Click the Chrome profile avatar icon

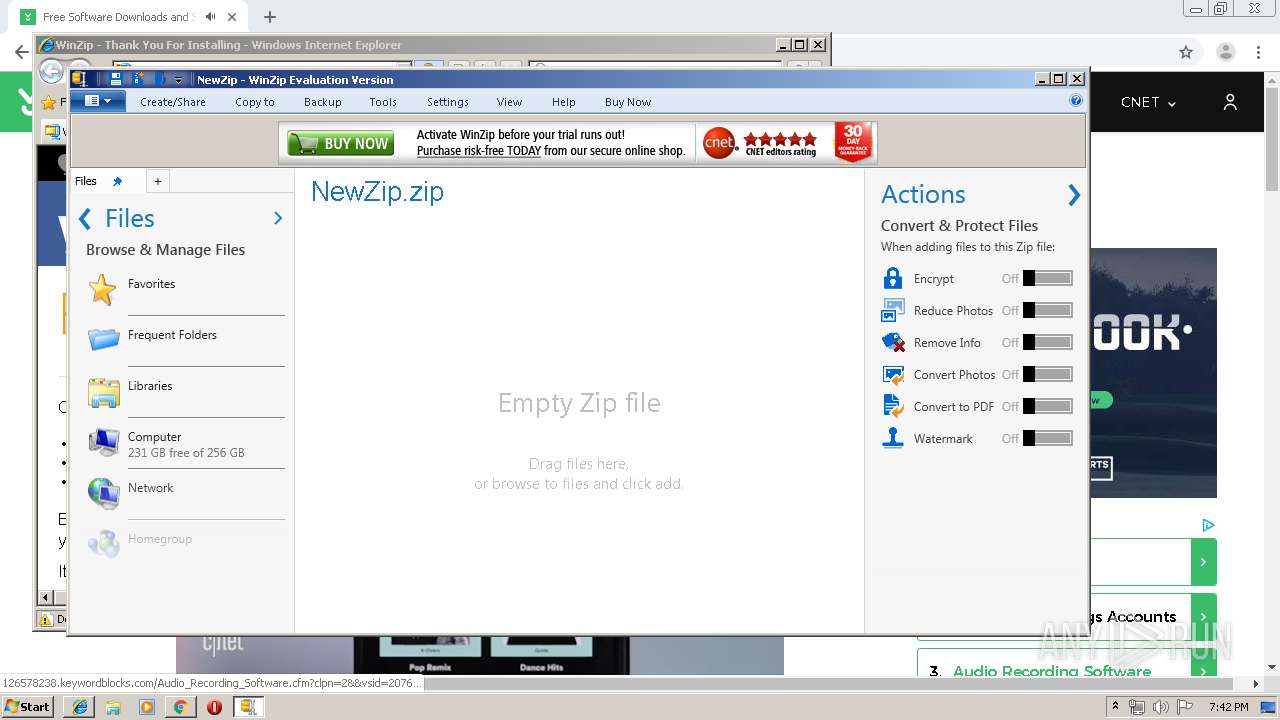pyautogui.click(x=1225, y=52)
